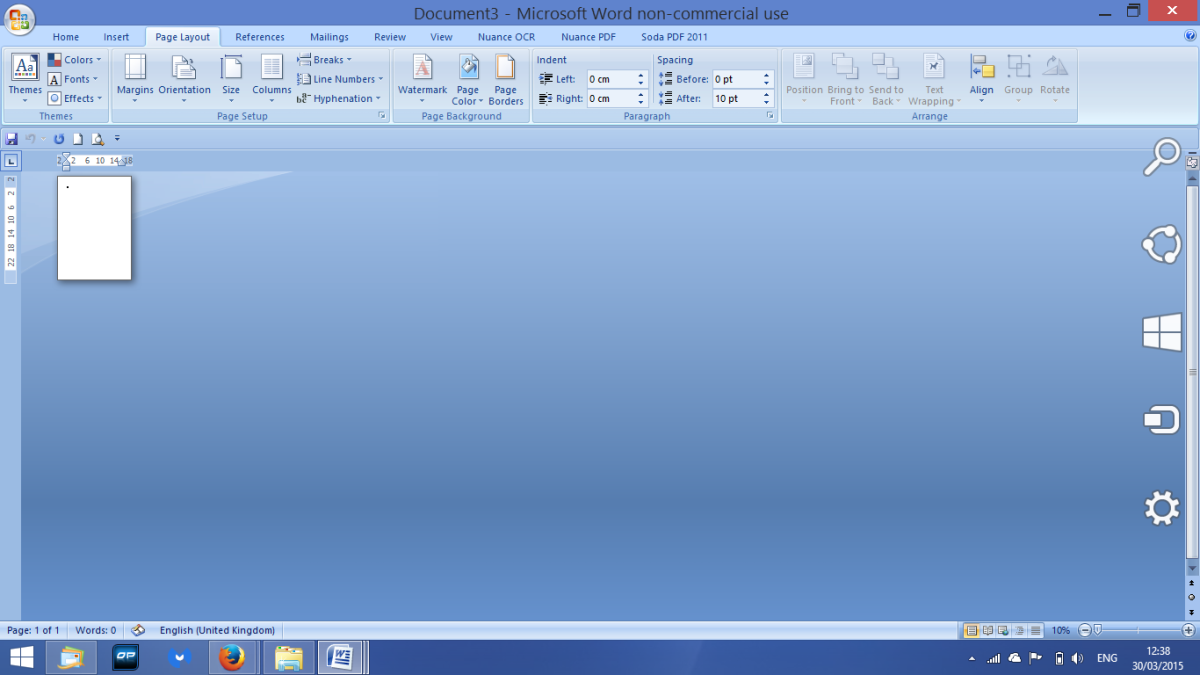Open the Devices charm
This screenshot has height=675, width=1200.
click(x=1162, y=420)
